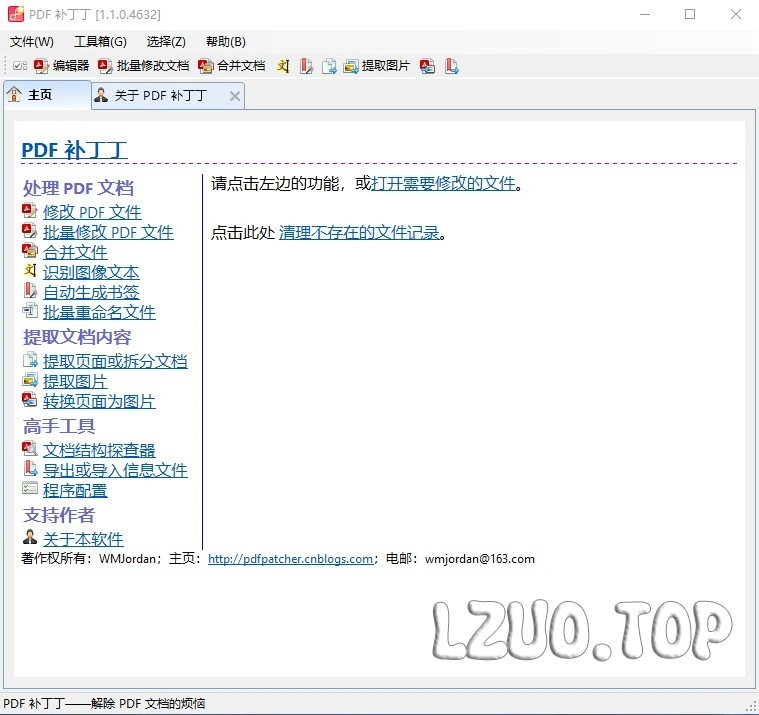This screenshot has width=759, height=715.
Task: Click the 批量修改 PDF 文件 link
Action: pyautogui.click(x=108, y=232)
